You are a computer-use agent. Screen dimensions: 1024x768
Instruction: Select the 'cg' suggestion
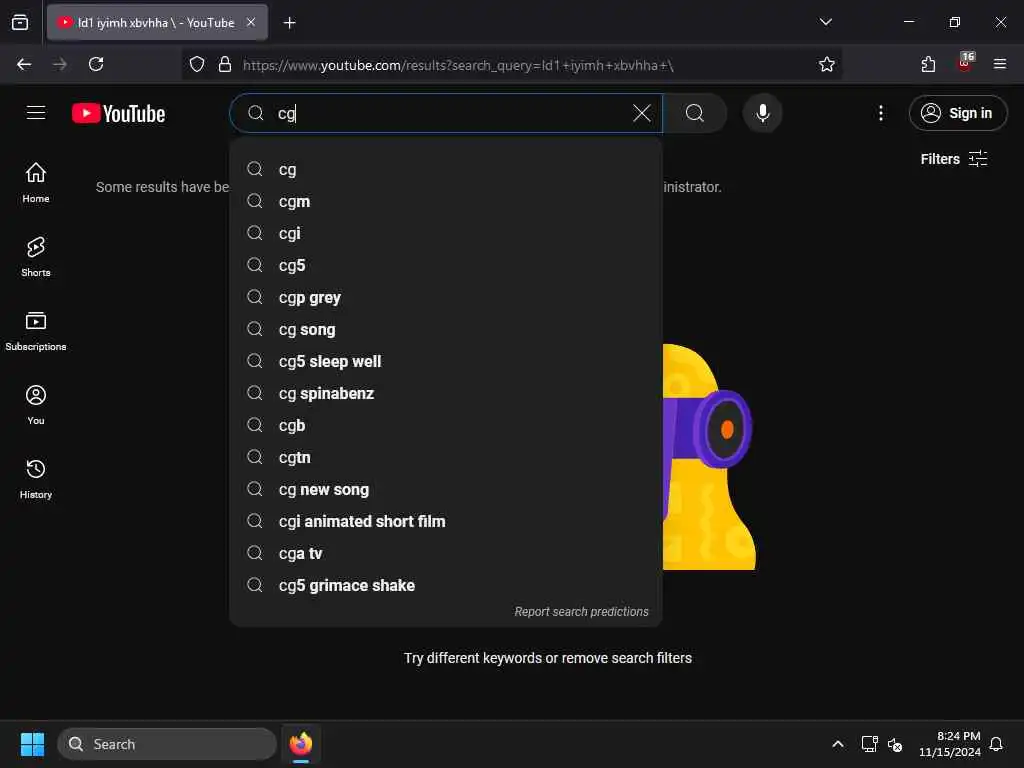(x=446, y=169)
